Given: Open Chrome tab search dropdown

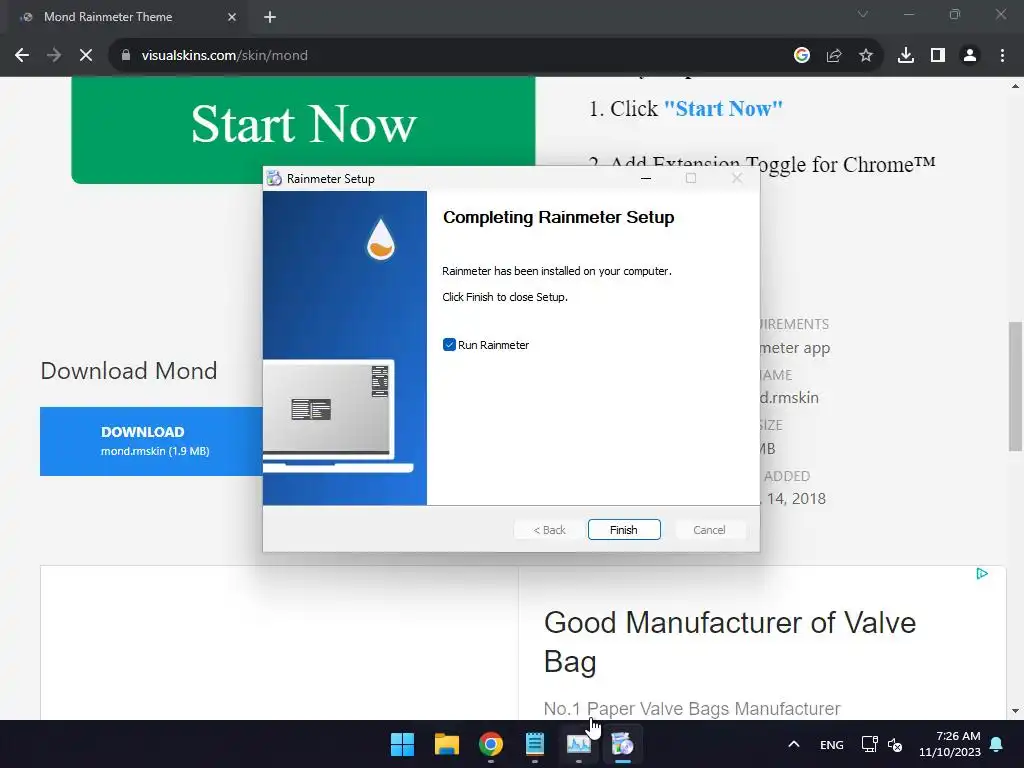Looking at the screenshot, I should click(x=863, y=14).
